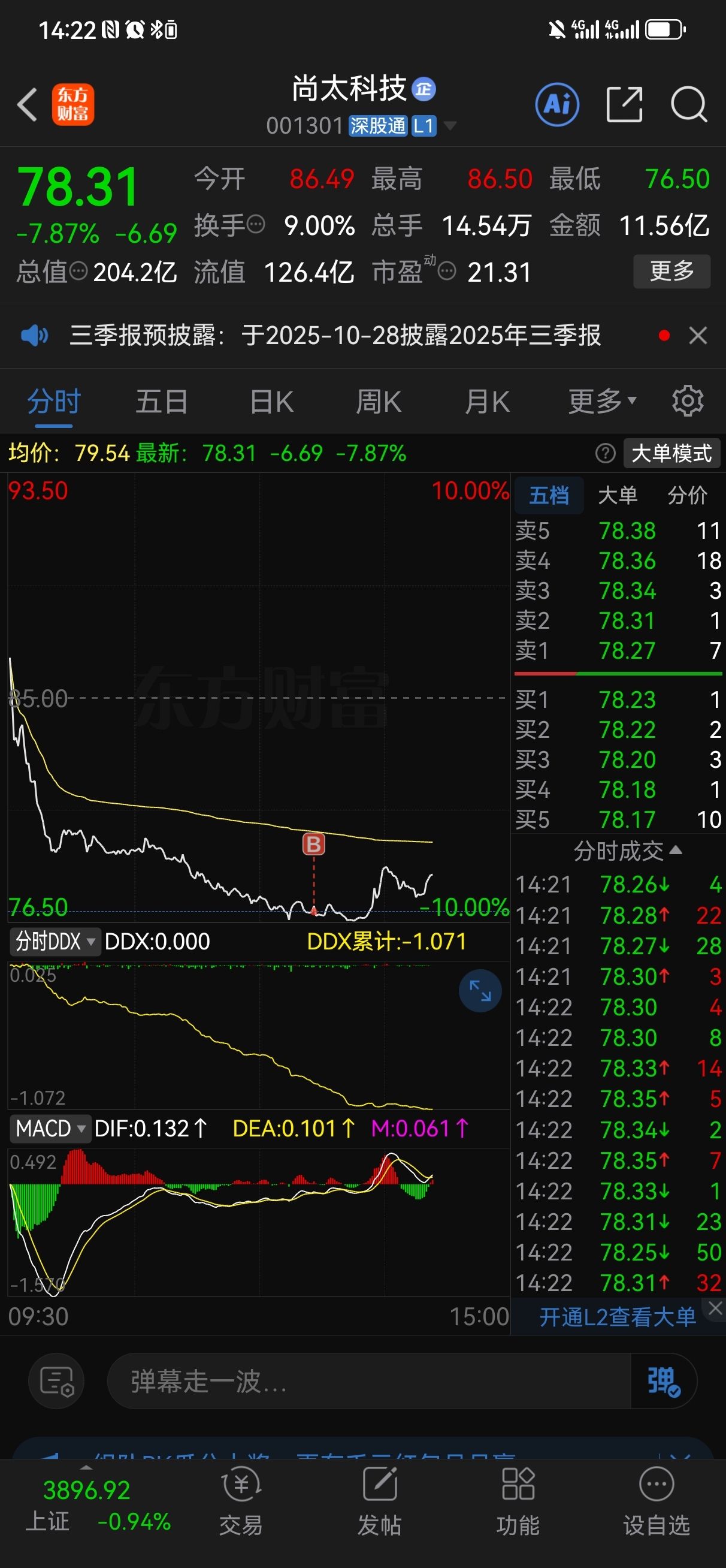Switch to the 大单 tab
The image size is (726, 1568).
[618, 495]
